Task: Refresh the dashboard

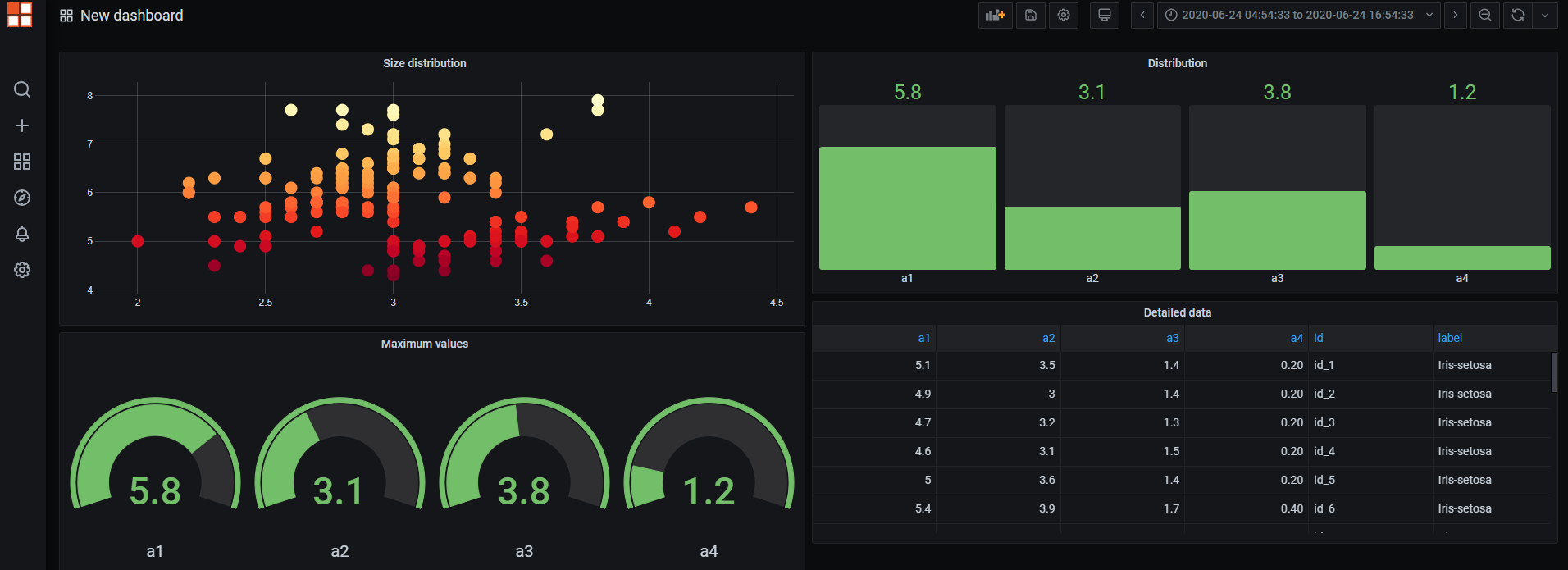Action: (x=1518, y=15)
